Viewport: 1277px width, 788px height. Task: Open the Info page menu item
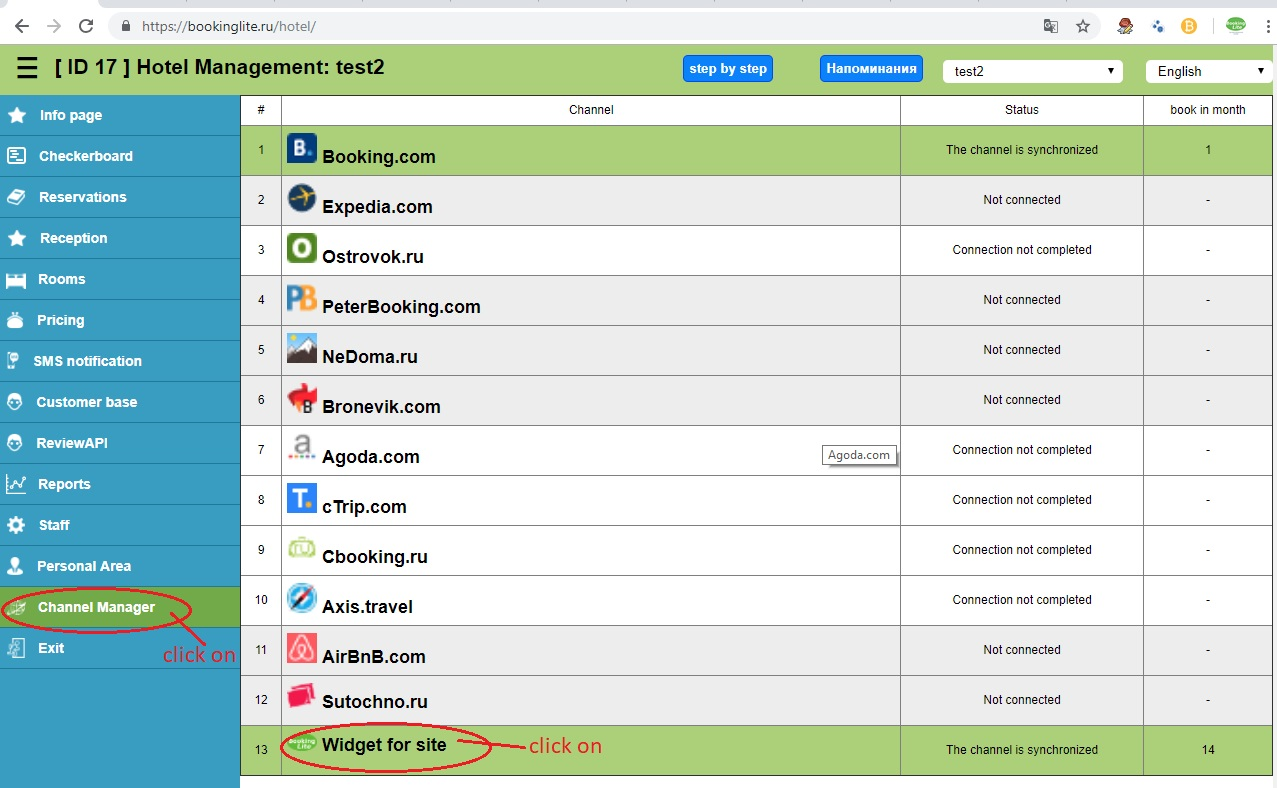tap(120, 115)
